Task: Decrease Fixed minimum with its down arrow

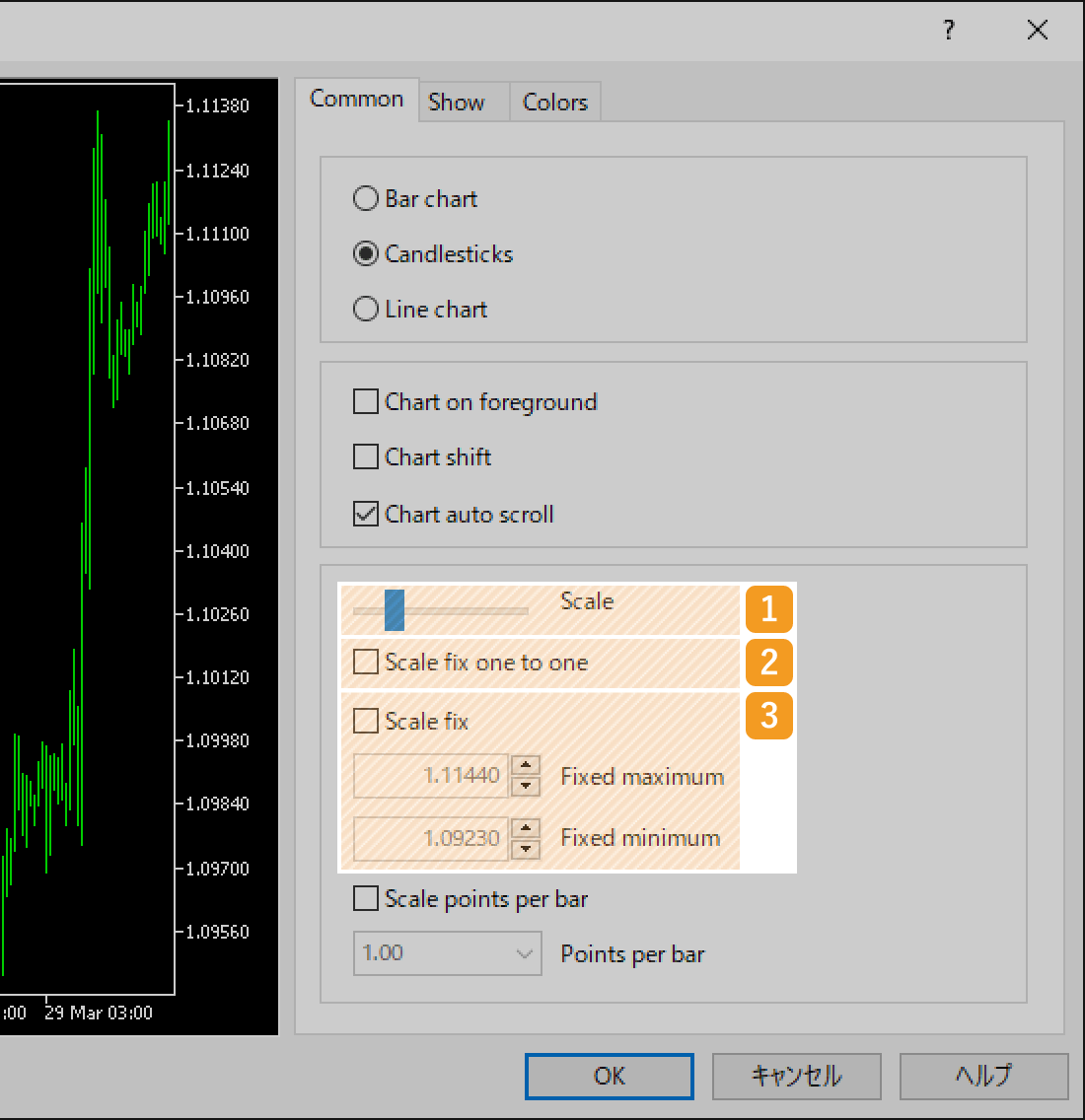Action: (x=526, y=847)
